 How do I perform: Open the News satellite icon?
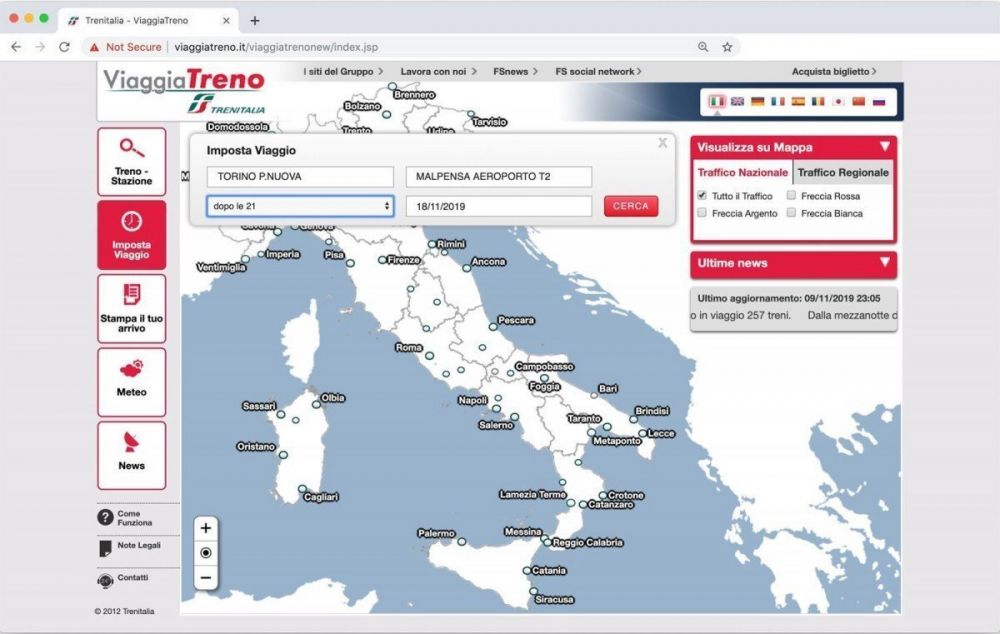131,455
